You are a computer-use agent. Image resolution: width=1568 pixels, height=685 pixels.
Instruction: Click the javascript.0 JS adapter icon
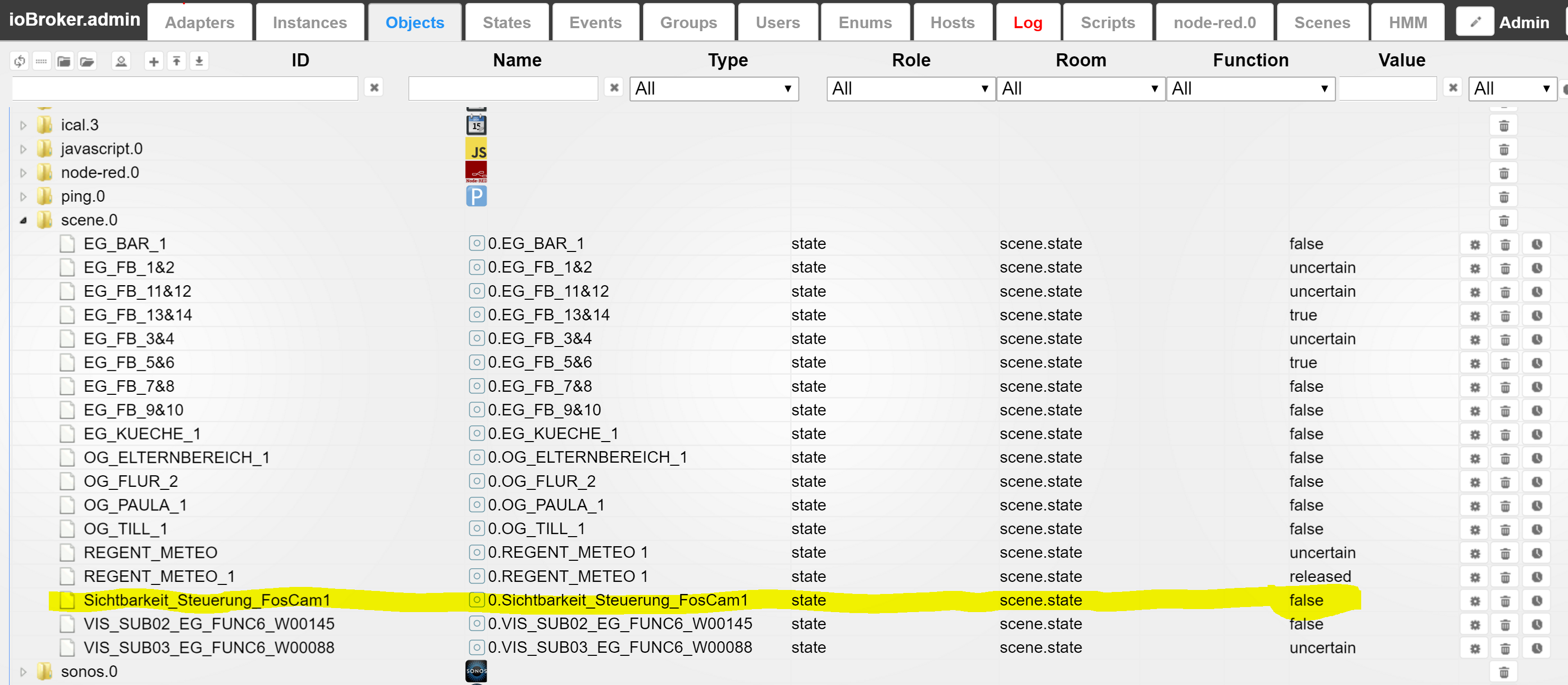pos(476,149)
